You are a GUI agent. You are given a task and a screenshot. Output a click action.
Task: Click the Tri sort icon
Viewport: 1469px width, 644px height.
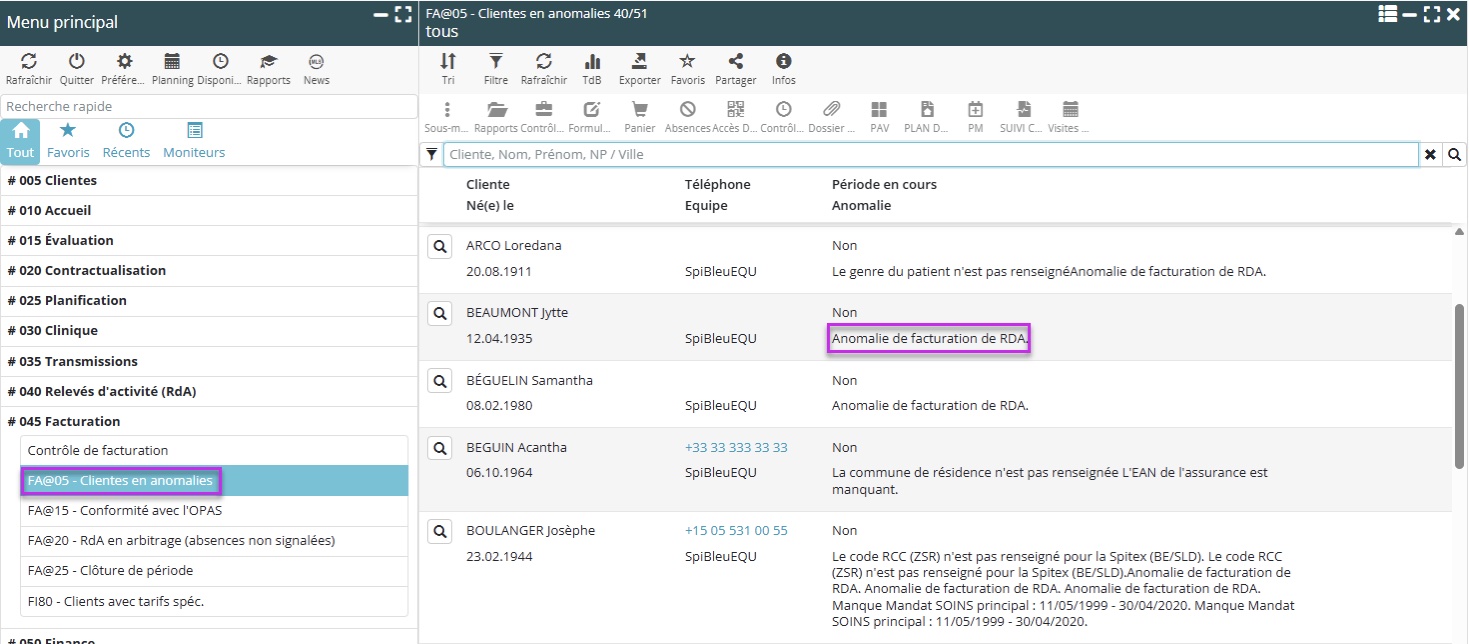click(447, 62)
